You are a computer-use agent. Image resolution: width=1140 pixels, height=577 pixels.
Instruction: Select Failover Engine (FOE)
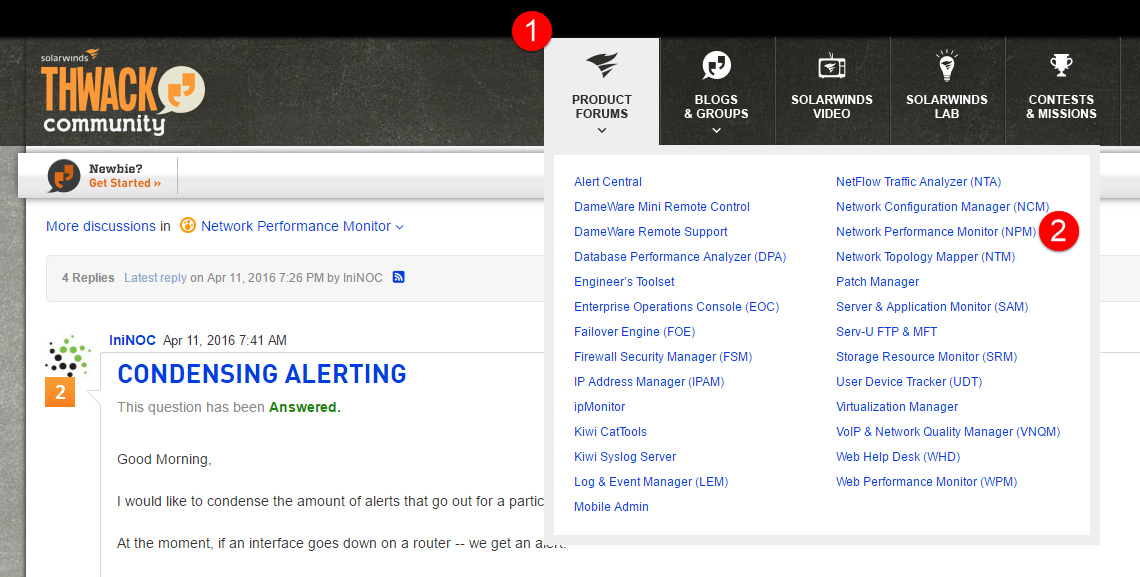634,331
